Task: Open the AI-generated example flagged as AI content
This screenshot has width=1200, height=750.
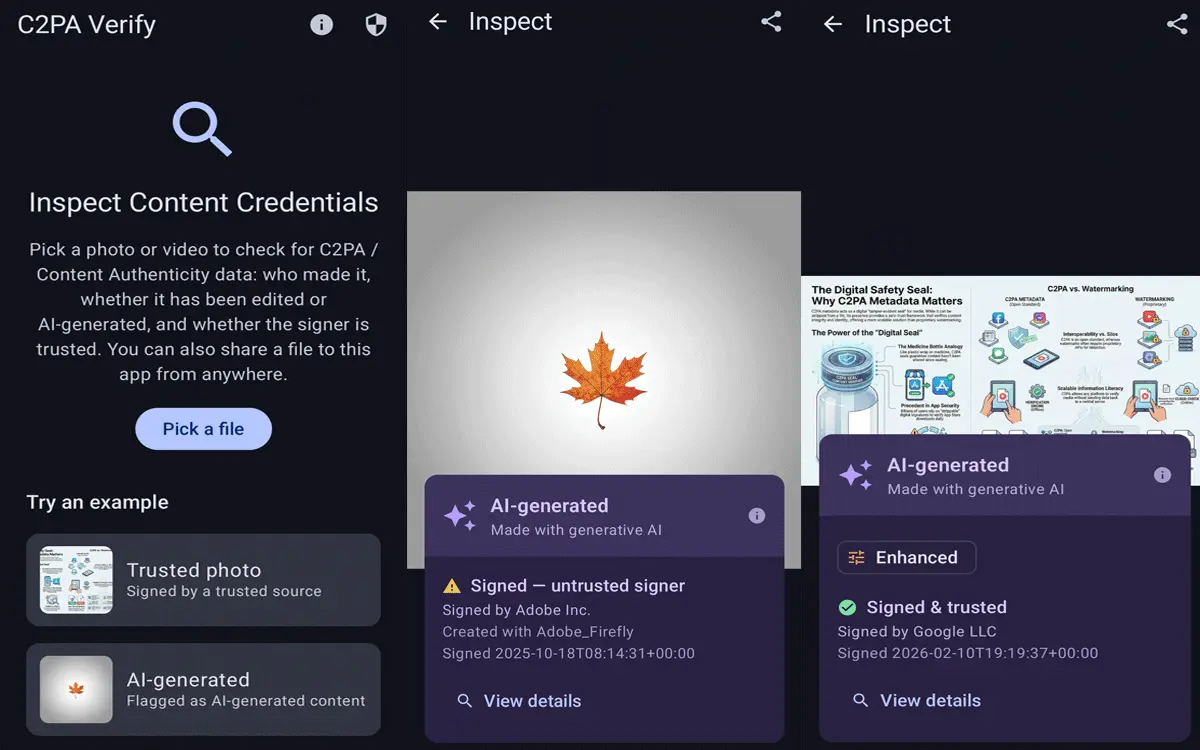Action: pyautogui.click(x=204, y=690)
